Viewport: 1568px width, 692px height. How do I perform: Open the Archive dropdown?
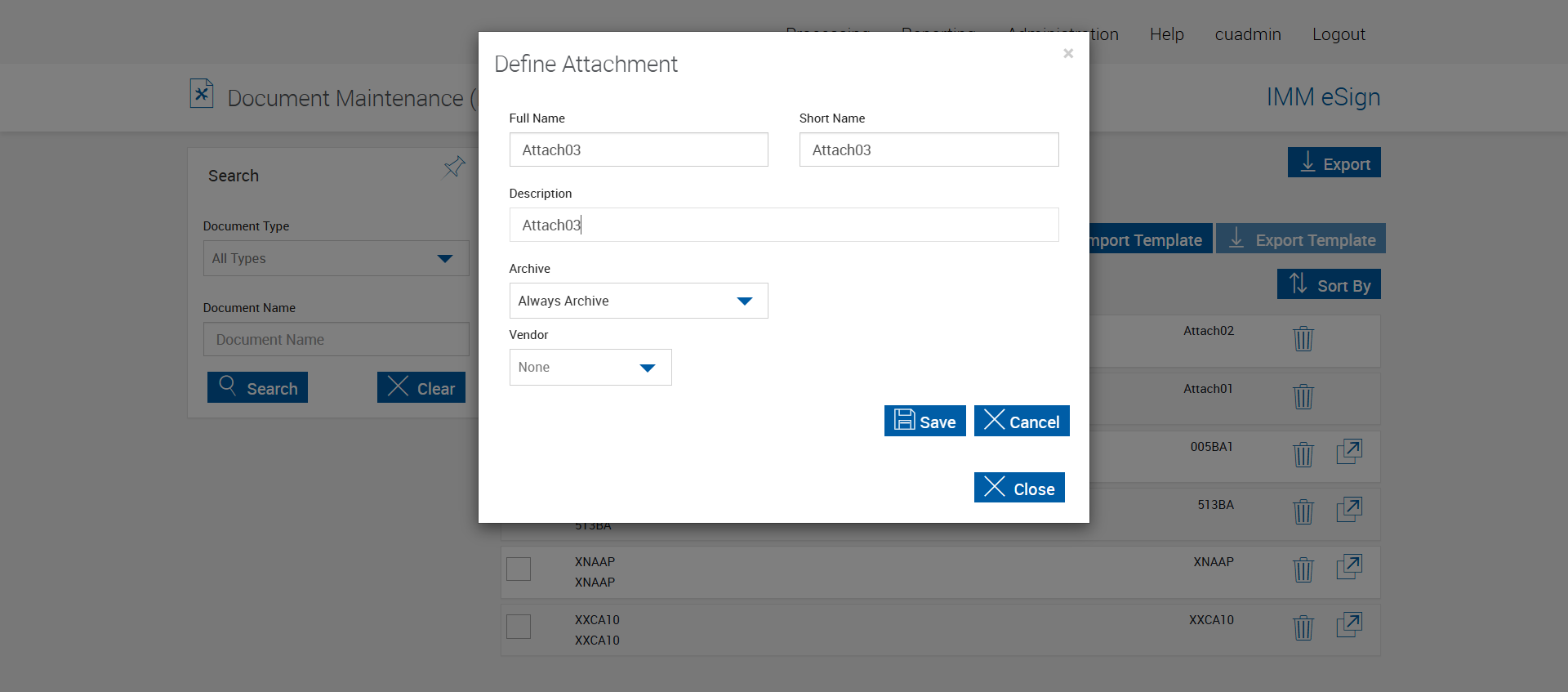(639, 301)
